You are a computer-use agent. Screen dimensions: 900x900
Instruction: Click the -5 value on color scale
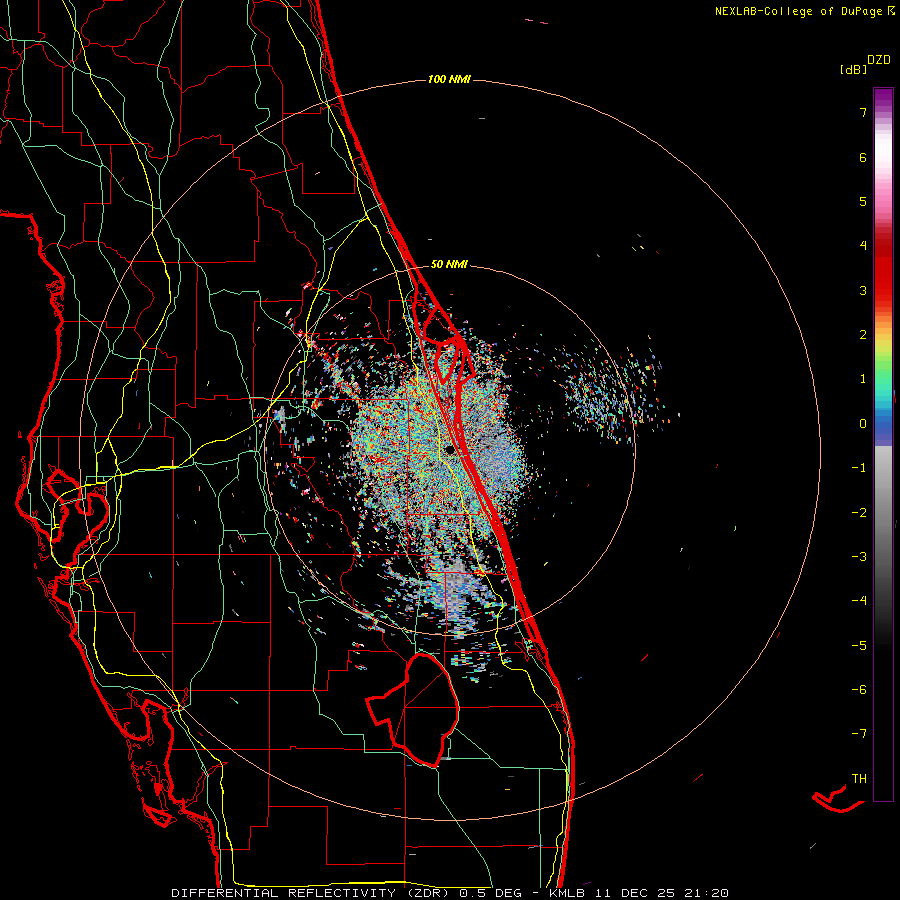point(859,646)
